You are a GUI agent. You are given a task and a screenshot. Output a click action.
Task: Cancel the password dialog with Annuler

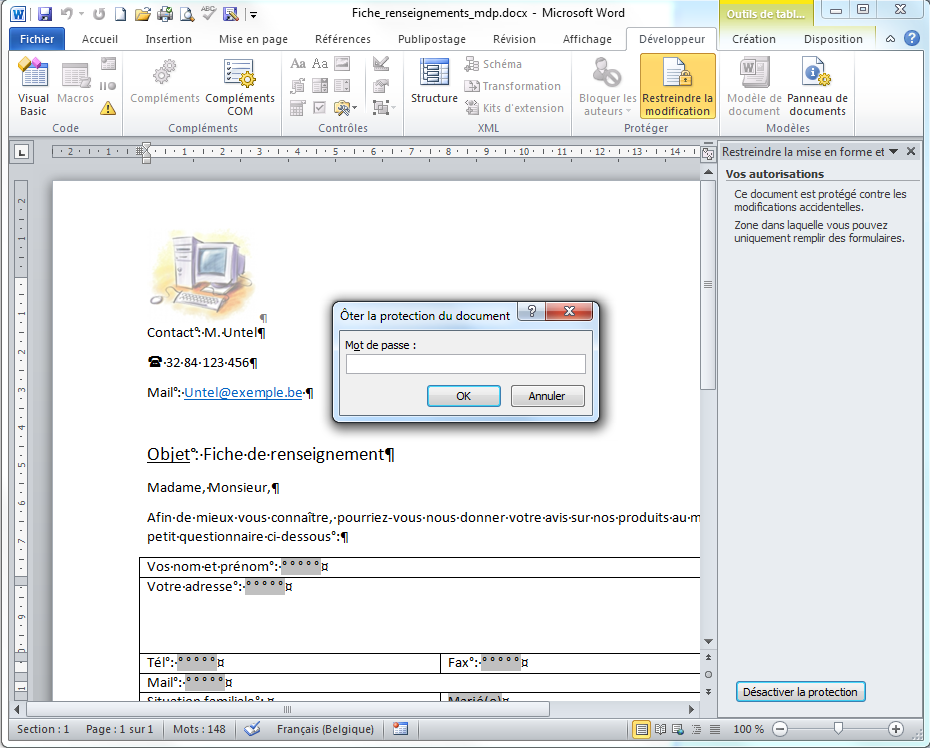[547, 396]
